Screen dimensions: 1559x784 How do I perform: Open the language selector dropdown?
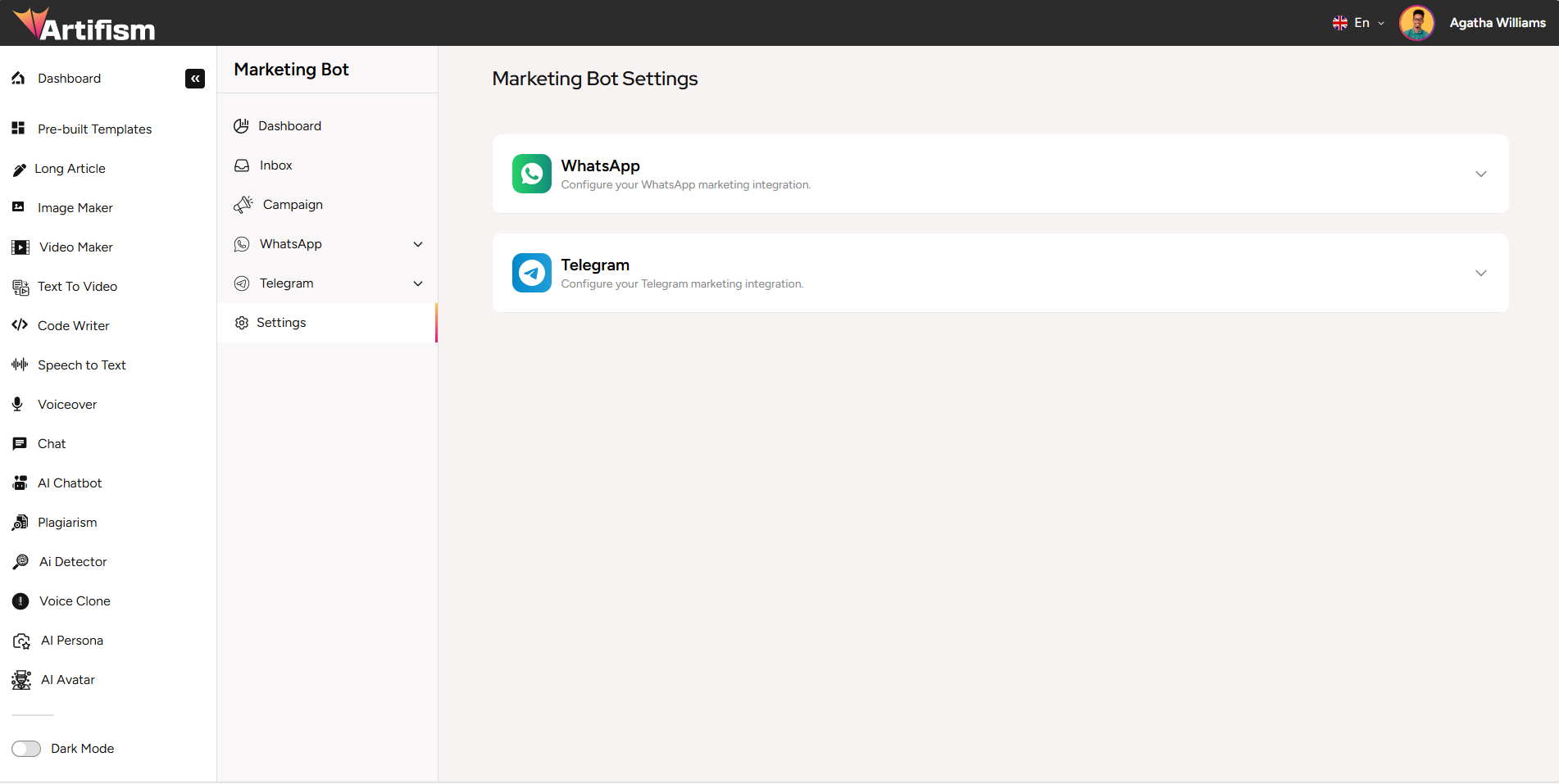click(1358, 22)
